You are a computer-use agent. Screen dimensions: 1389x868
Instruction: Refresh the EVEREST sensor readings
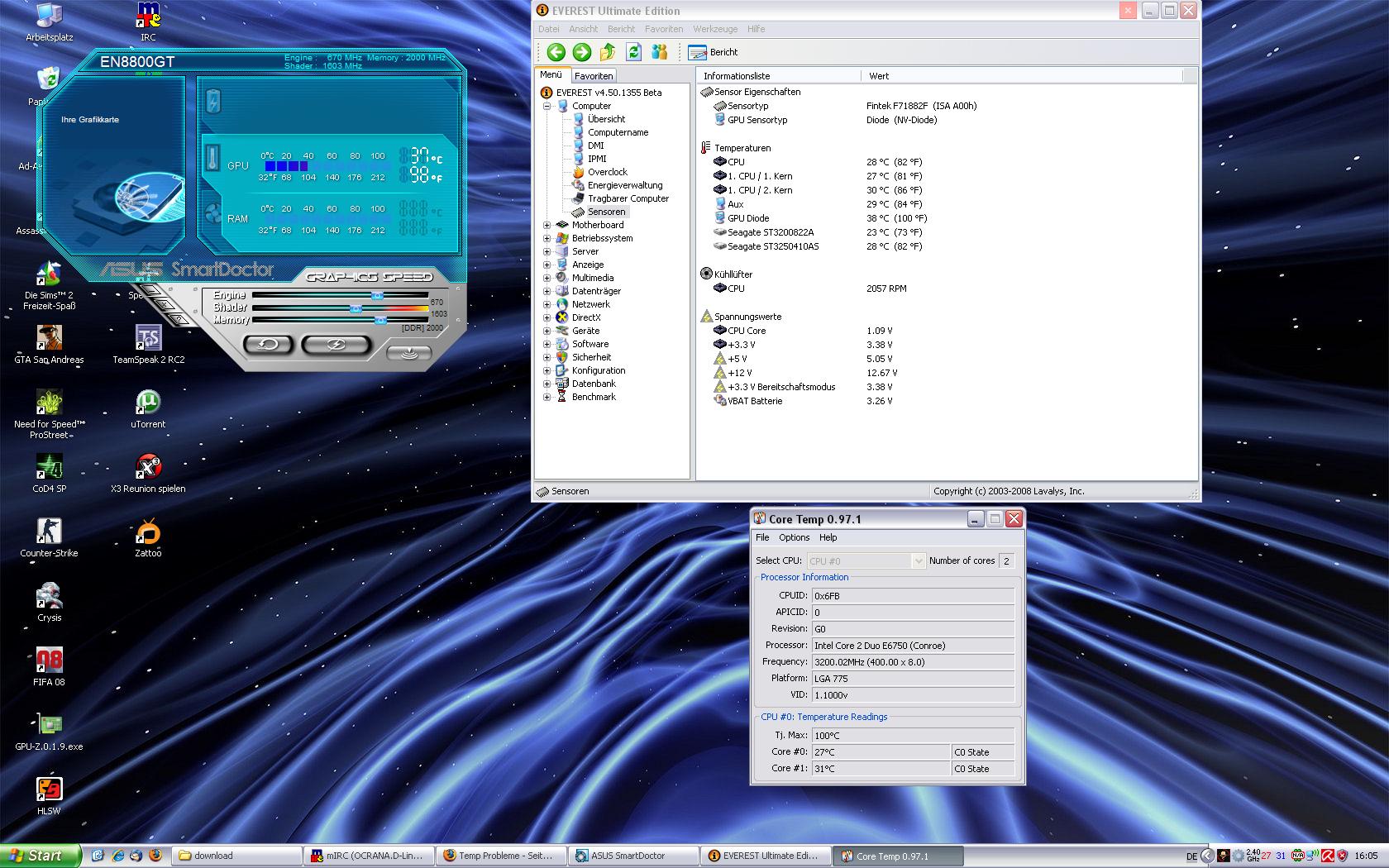click(x=633, y=52)
